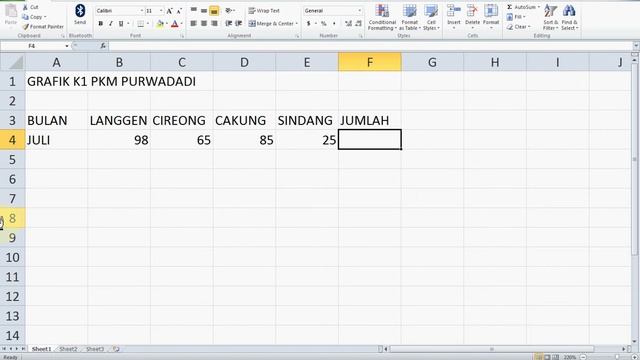Select column G header
The image size is (640, 360).
pos(432,62)
